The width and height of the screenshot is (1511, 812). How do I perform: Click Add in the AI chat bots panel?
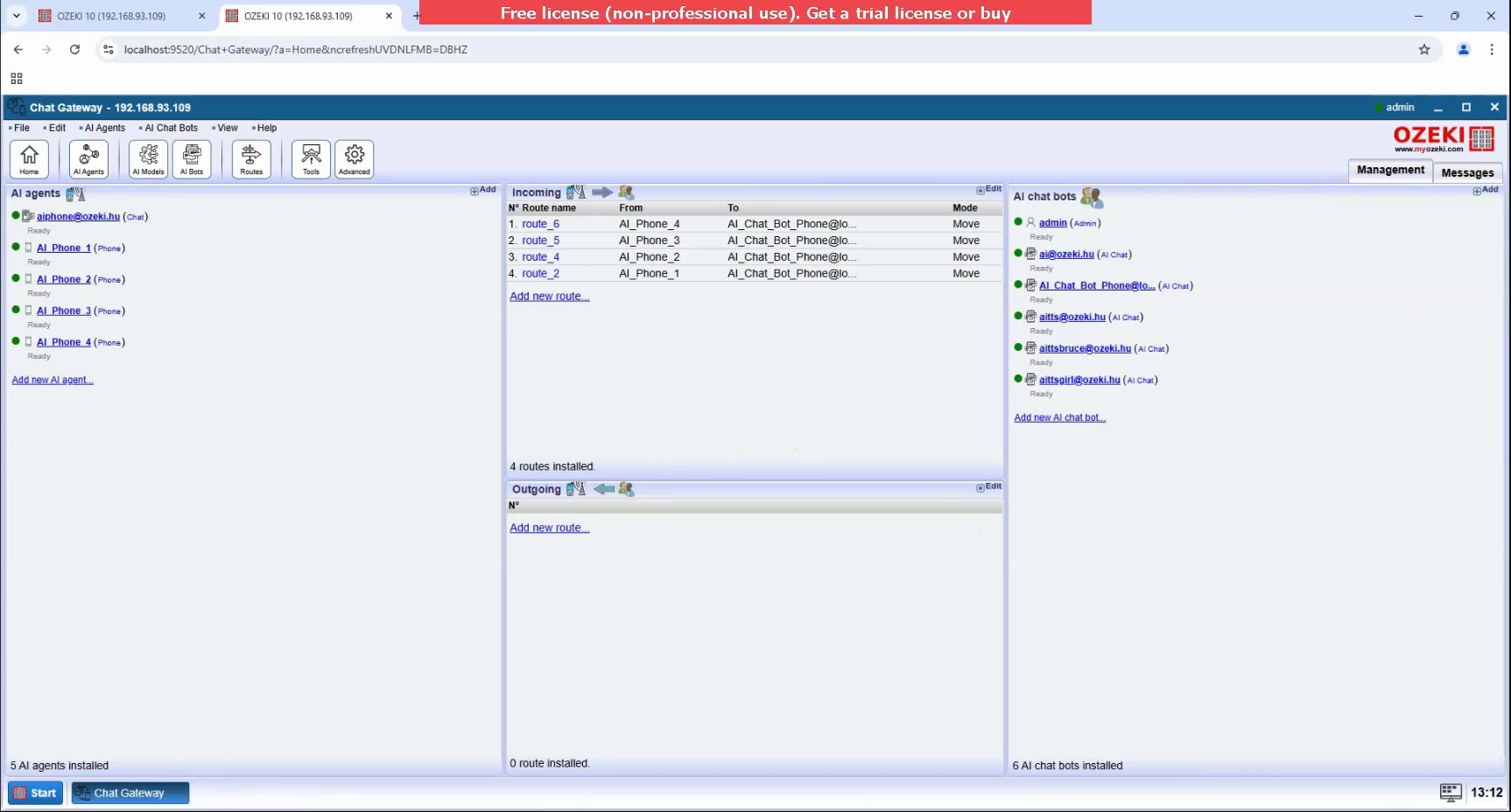tap(1486, 190)
